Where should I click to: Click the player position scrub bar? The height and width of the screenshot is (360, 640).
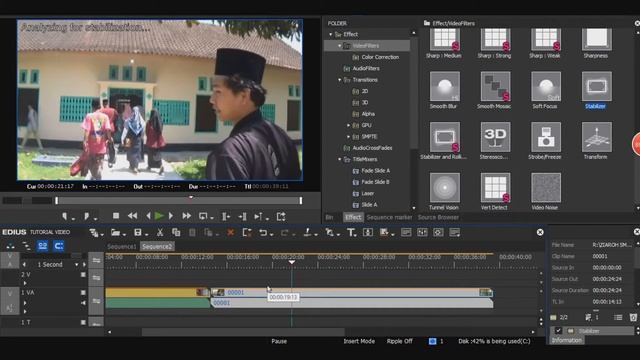179,200
